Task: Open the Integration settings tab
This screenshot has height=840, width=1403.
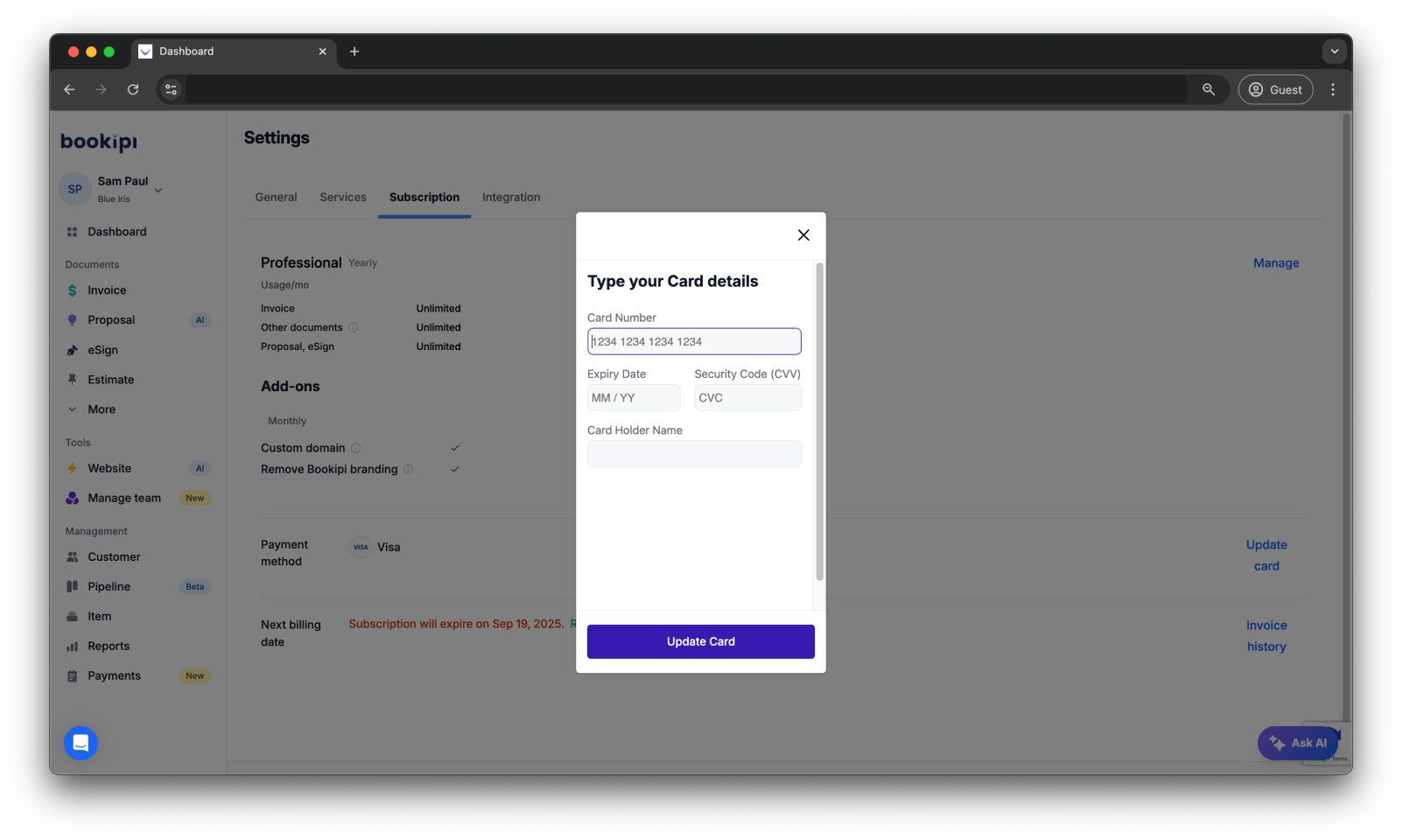Action: click(511, 197)
